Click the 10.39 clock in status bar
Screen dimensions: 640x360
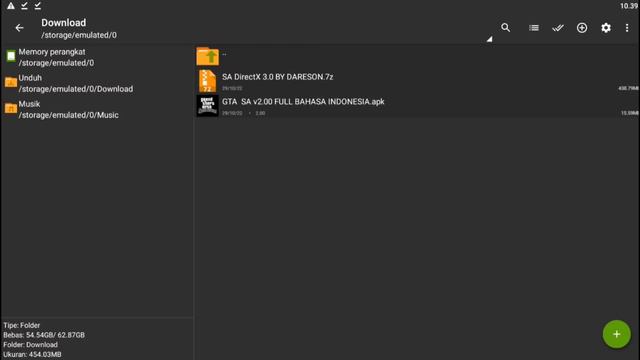[629, 6]
